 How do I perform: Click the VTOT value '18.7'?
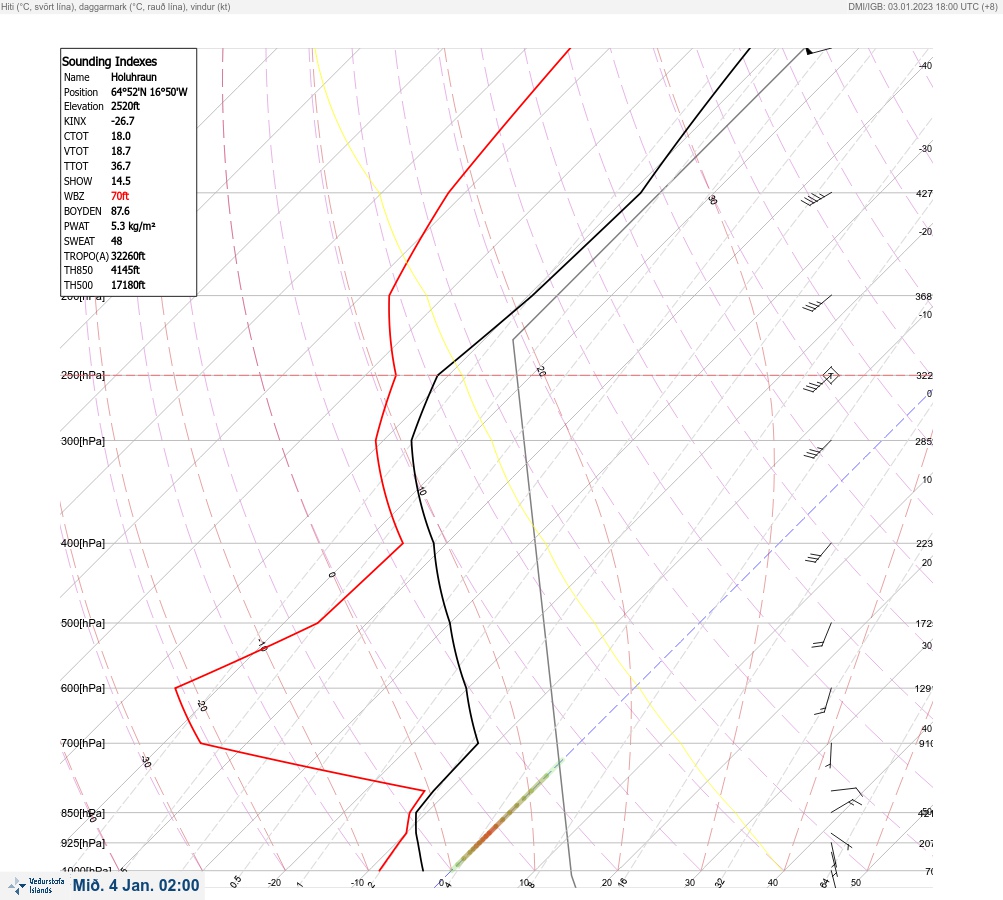click(x=120, y=151)
